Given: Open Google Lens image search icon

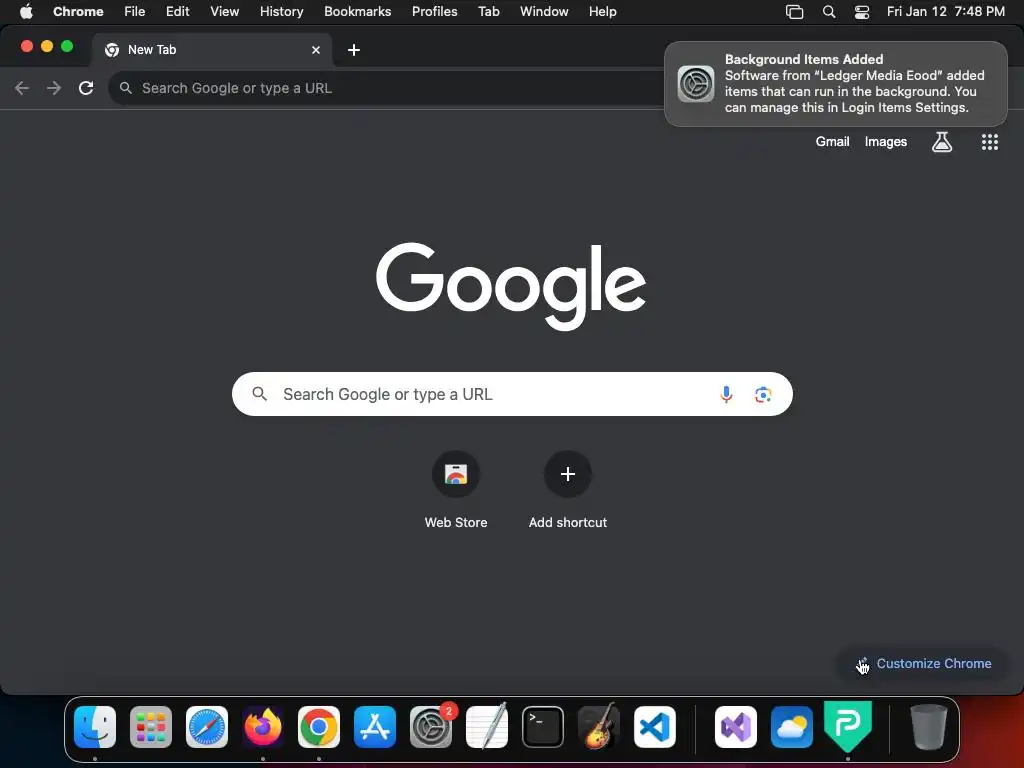Looking at the screenshot, I should 763,394.
